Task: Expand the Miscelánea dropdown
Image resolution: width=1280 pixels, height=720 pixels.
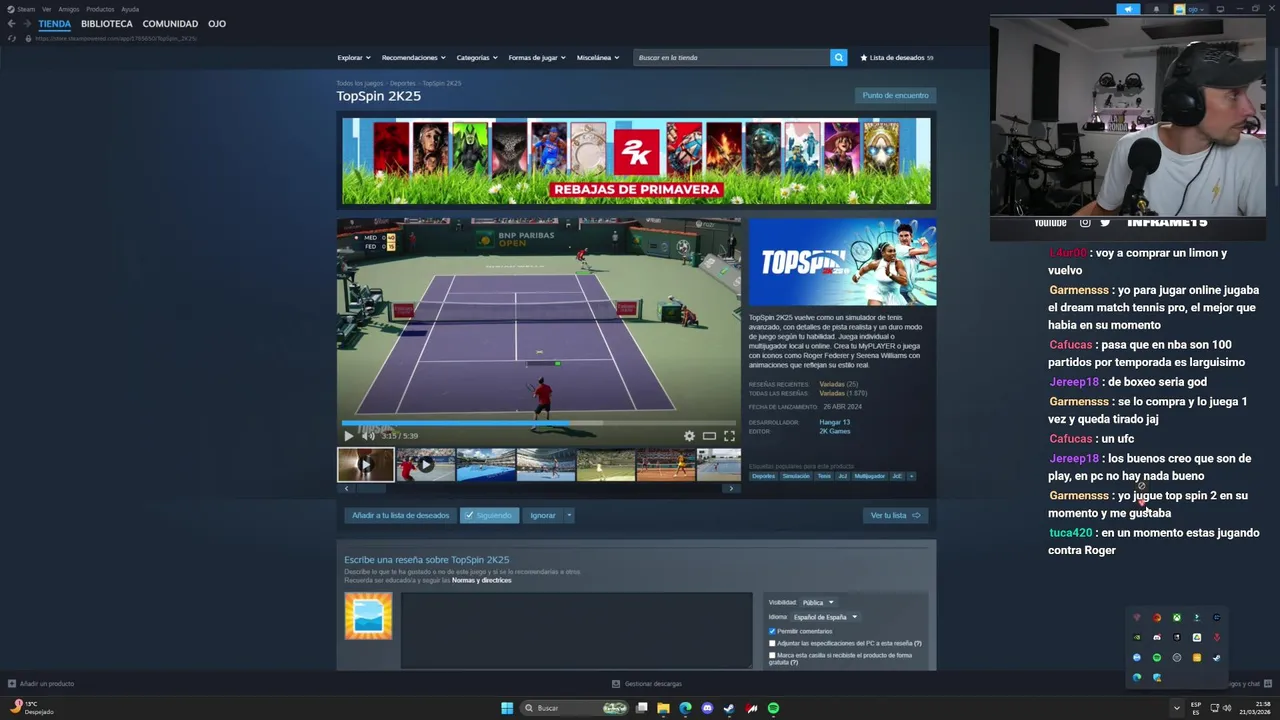Action: pos(598,58)
